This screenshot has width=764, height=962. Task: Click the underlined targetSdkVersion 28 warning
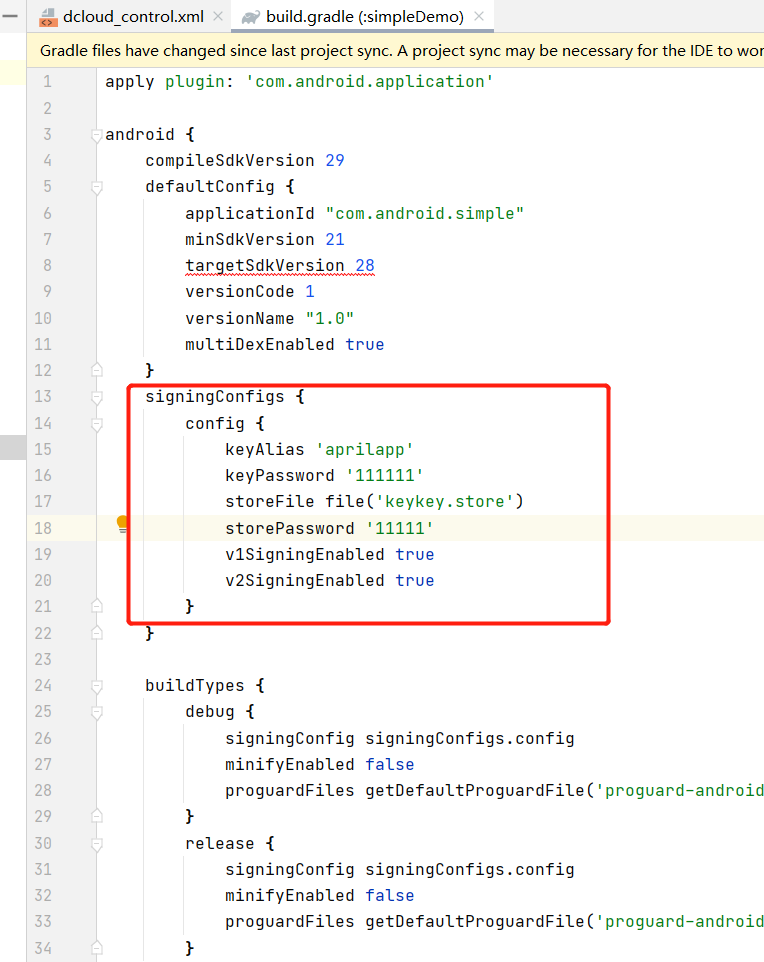(x=280, y=266)
